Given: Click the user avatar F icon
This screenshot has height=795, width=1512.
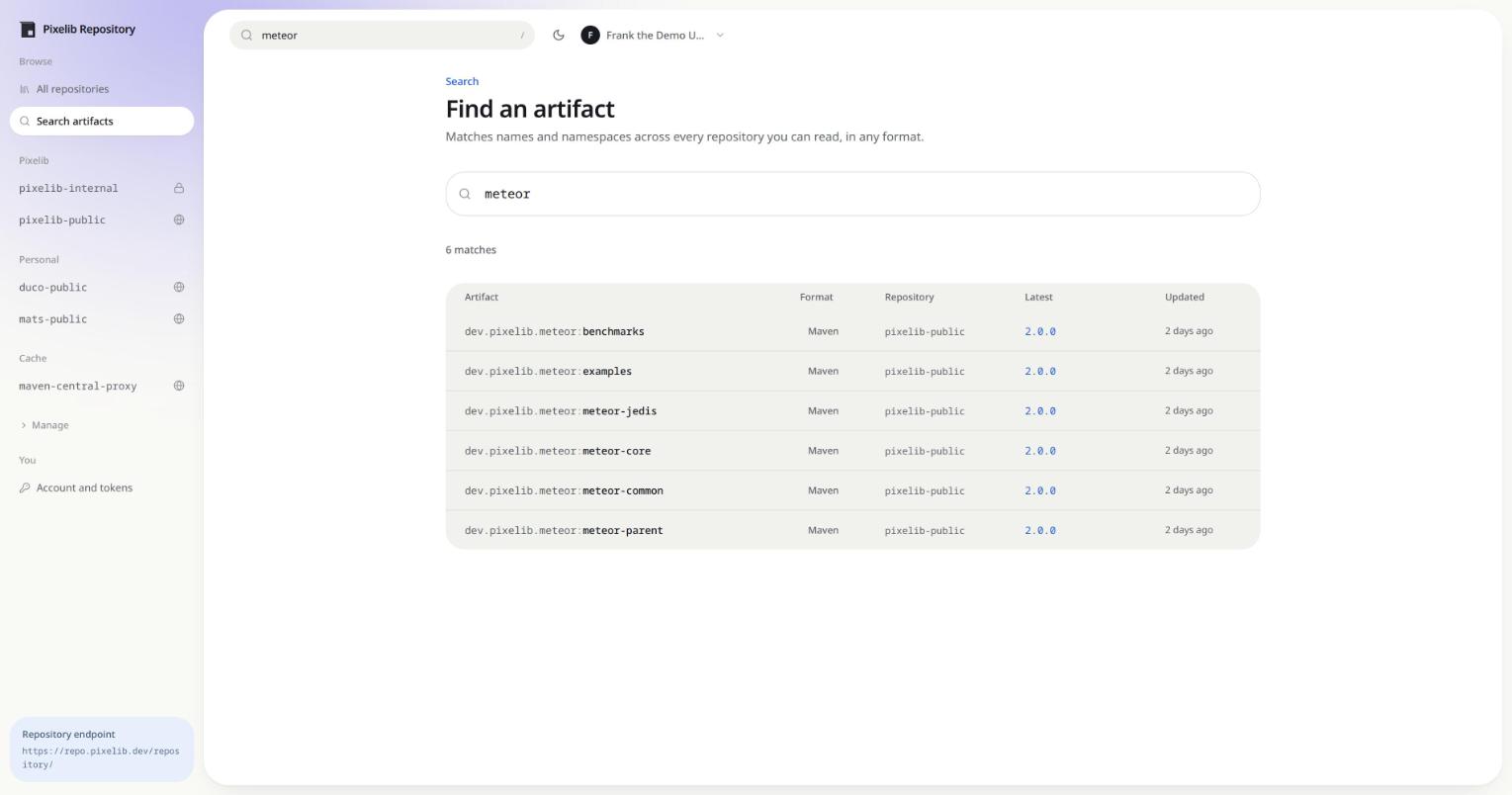Looking at the screenshot, I should [590, 36].
